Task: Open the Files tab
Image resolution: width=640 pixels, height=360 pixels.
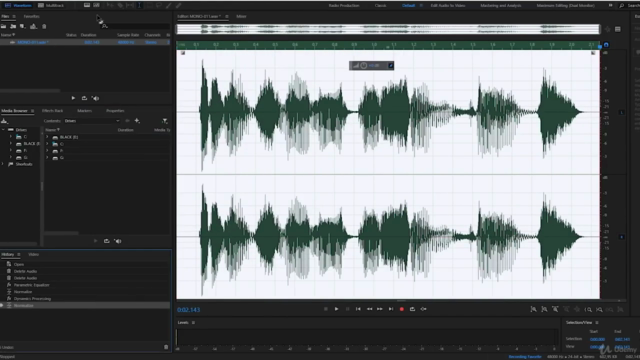Action: tap(5, 16)
